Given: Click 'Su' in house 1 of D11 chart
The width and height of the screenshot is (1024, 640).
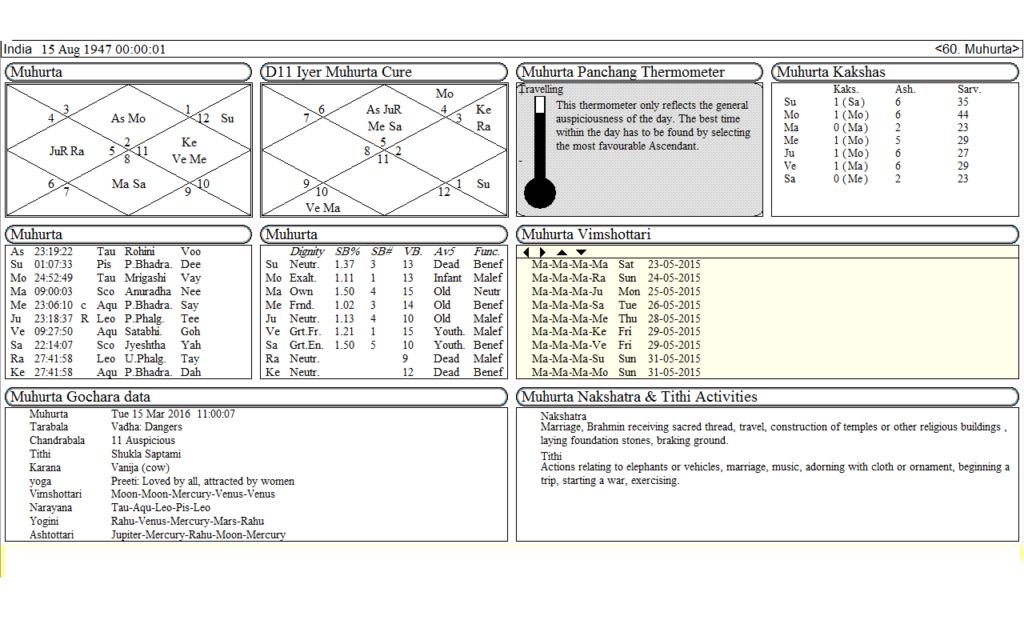Looking at the screenshot, I should click(x=483, y=184).
